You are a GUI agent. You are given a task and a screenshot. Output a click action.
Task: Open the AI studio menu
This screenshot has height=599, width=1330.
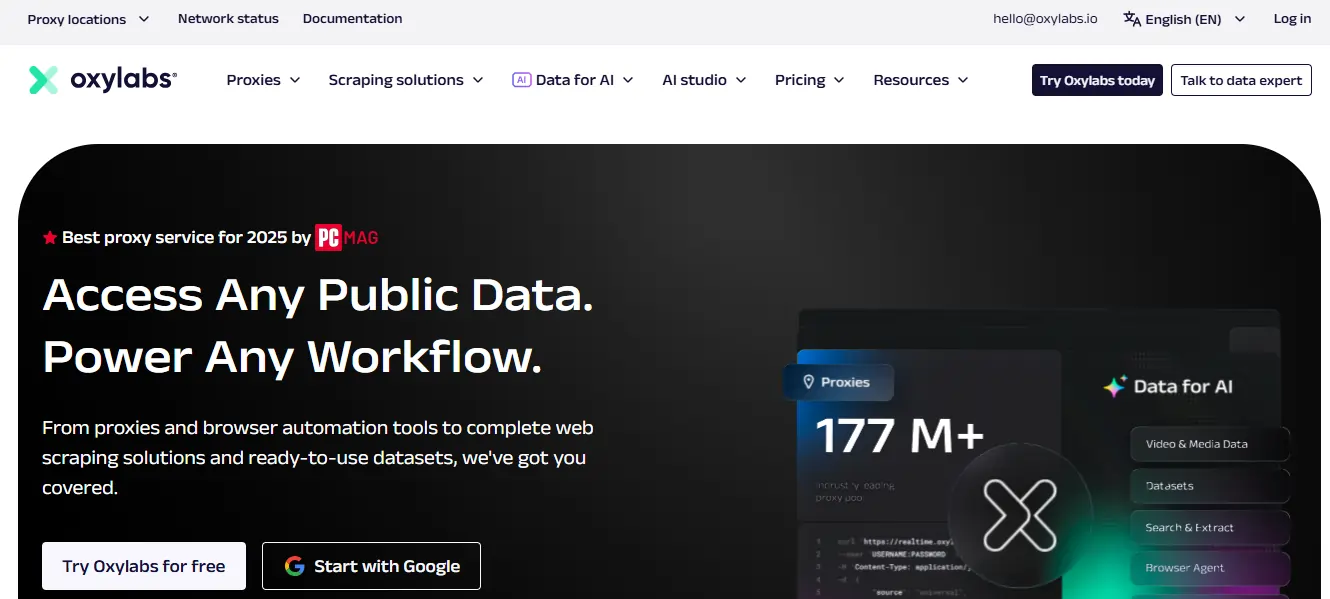tap(704, 80)
